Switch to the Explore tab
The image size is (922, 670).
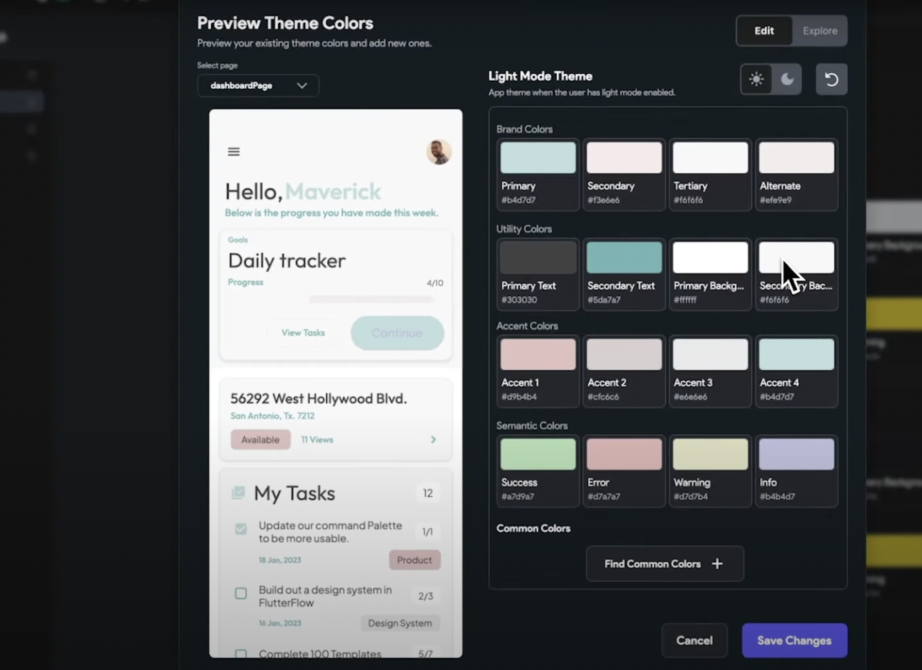pos(819,30)
